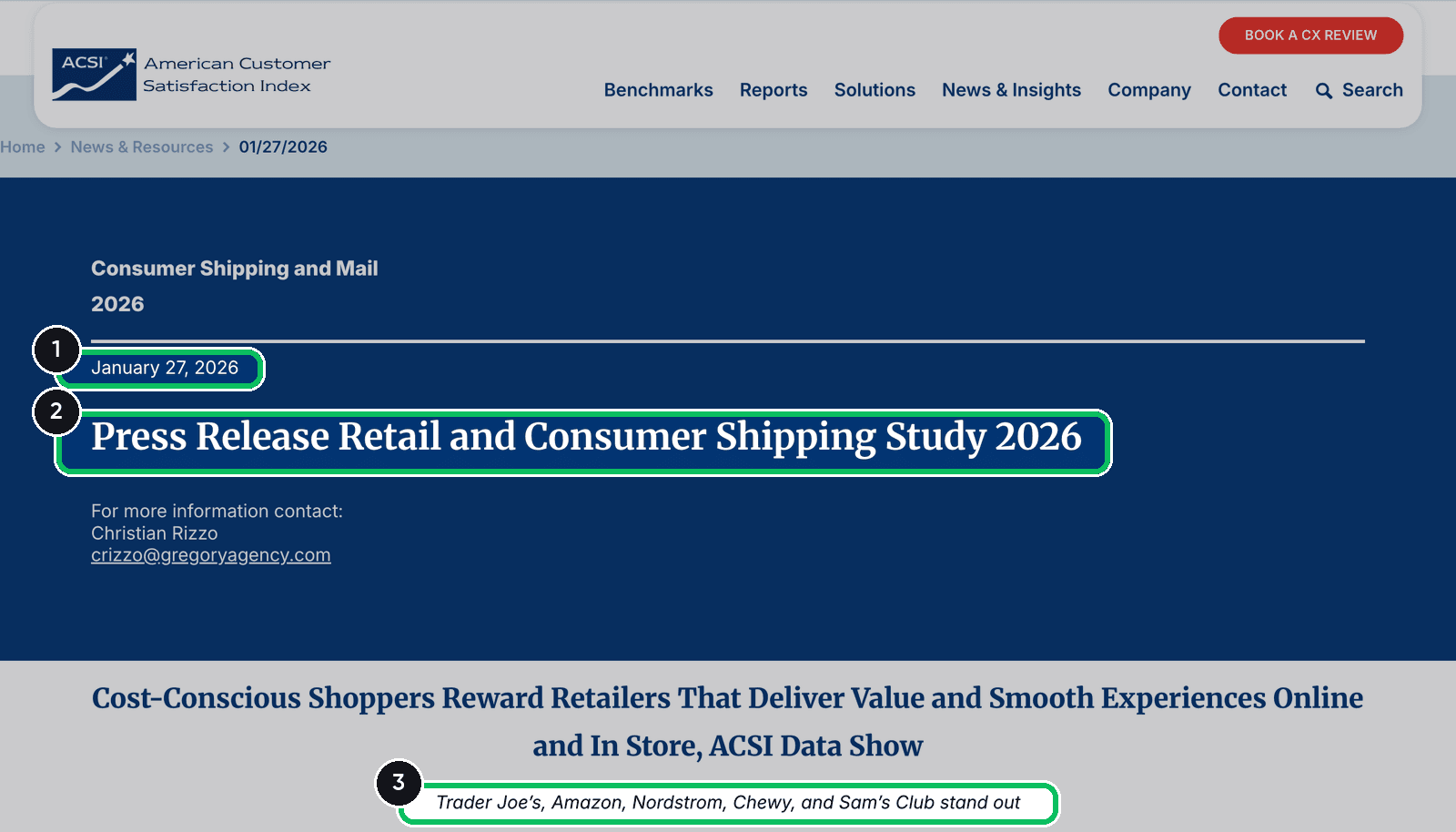Screen dimensions: 1456x832
Task: Click the January 27, 2026 date
Action: tap(165, 368)
